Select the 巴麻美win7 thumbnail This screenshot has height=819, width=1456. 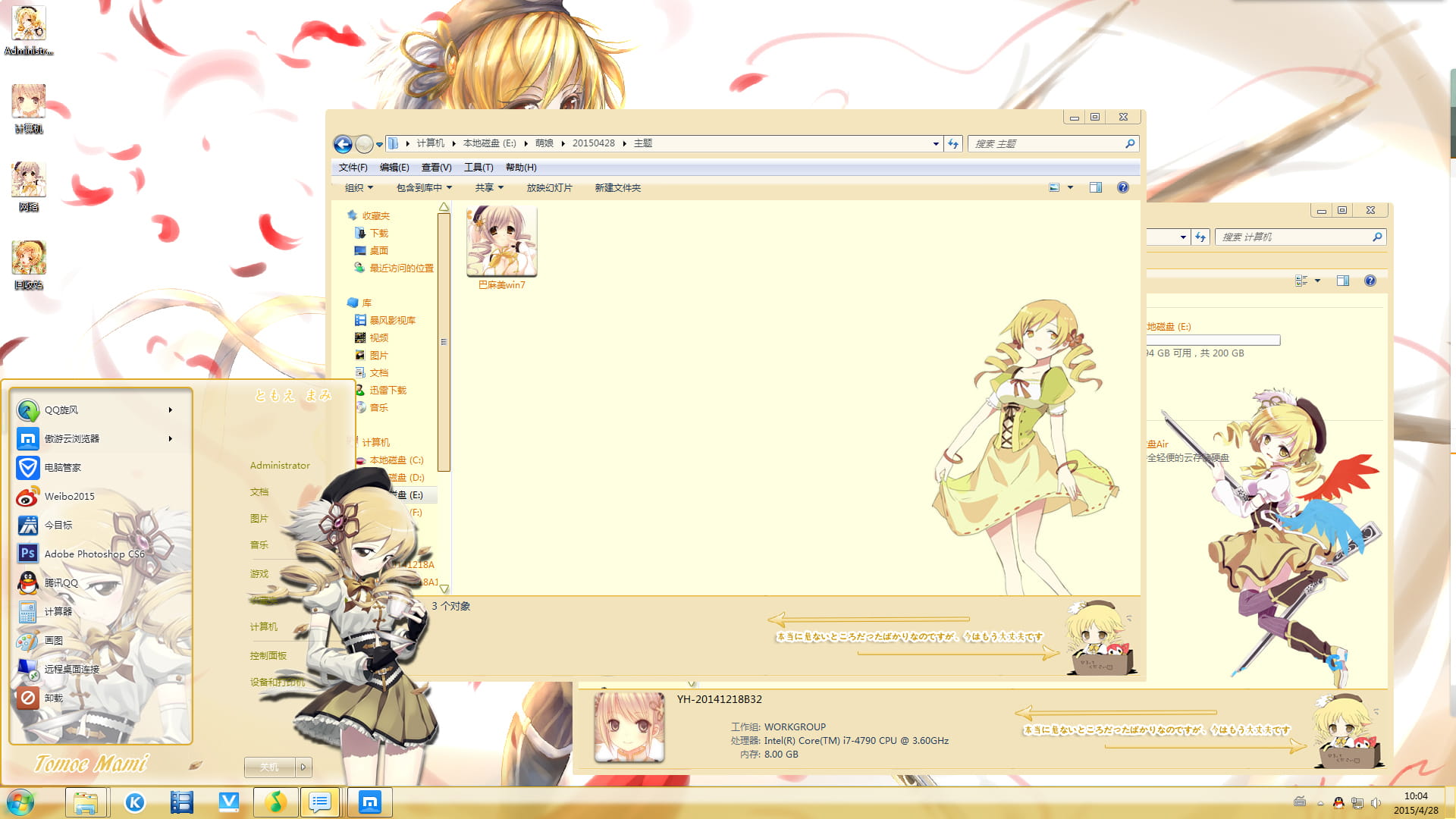500,241
